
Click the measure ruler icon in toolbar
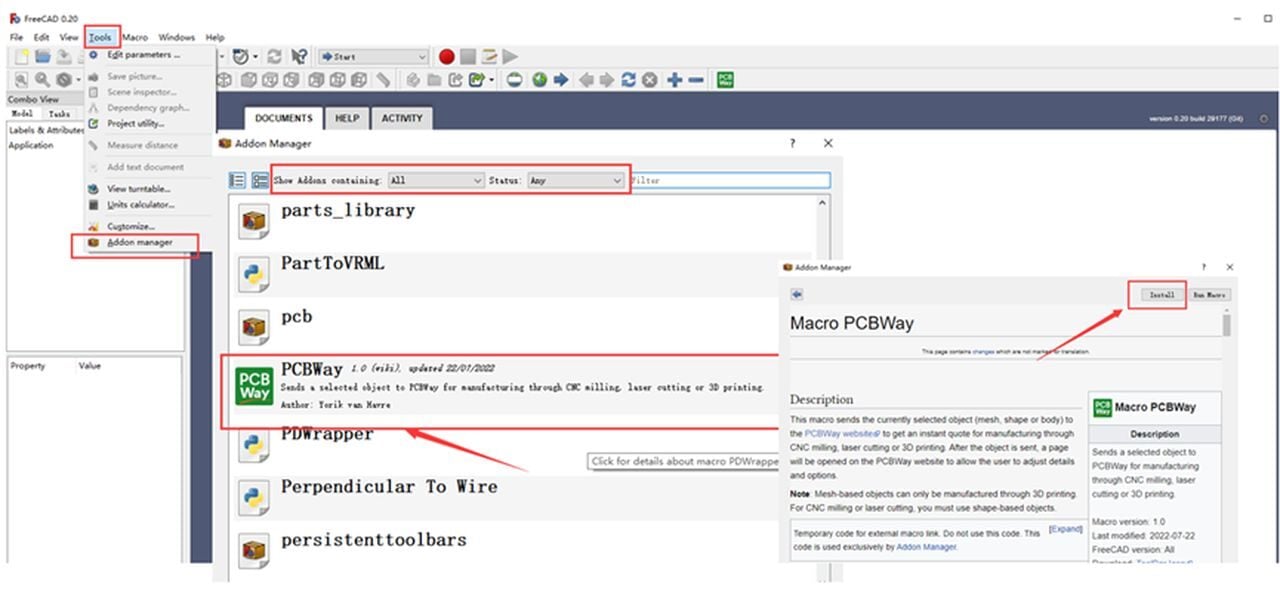[x=383, y=80]
